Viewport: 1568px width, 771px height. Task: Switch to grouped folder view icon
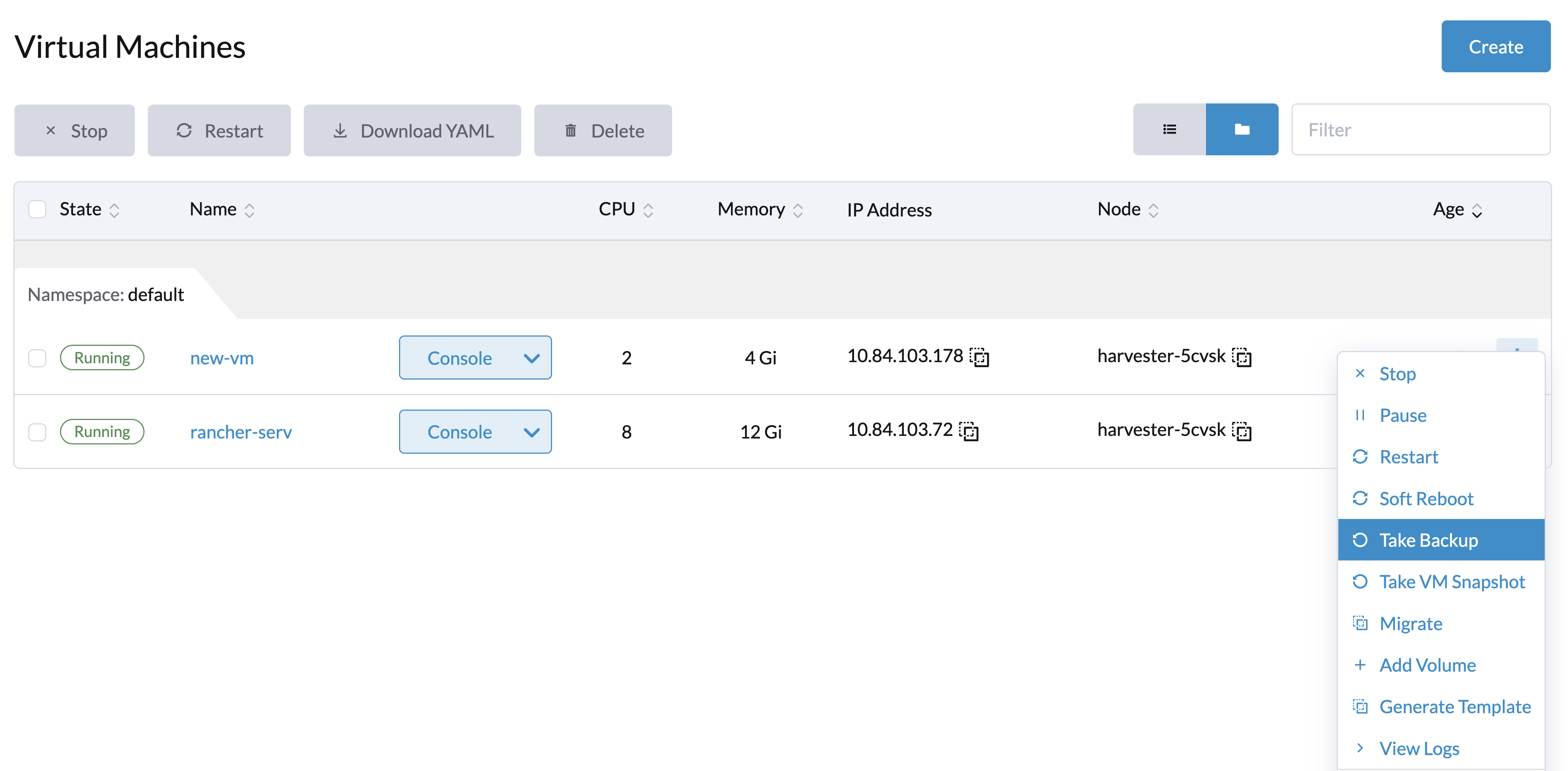(x=1241, y=130)
